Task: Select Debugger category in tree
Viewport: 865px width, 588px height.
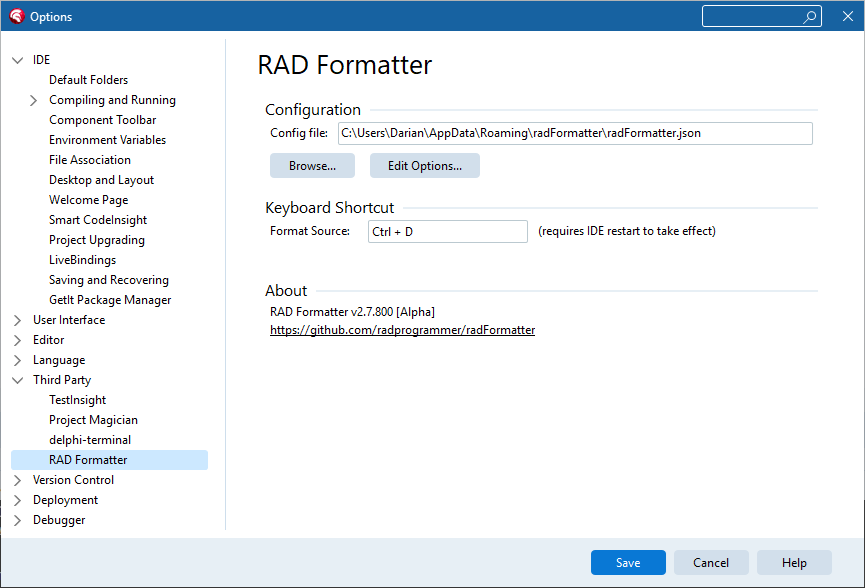Action: click(59, 520)
